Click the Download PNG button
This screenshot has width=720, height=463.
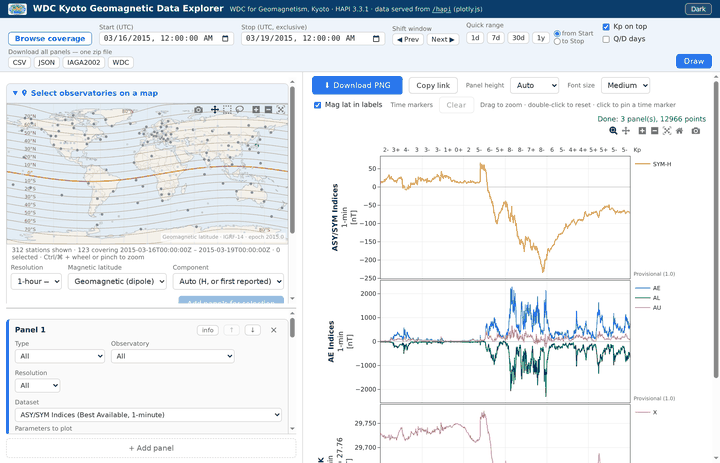click(357, 85)
